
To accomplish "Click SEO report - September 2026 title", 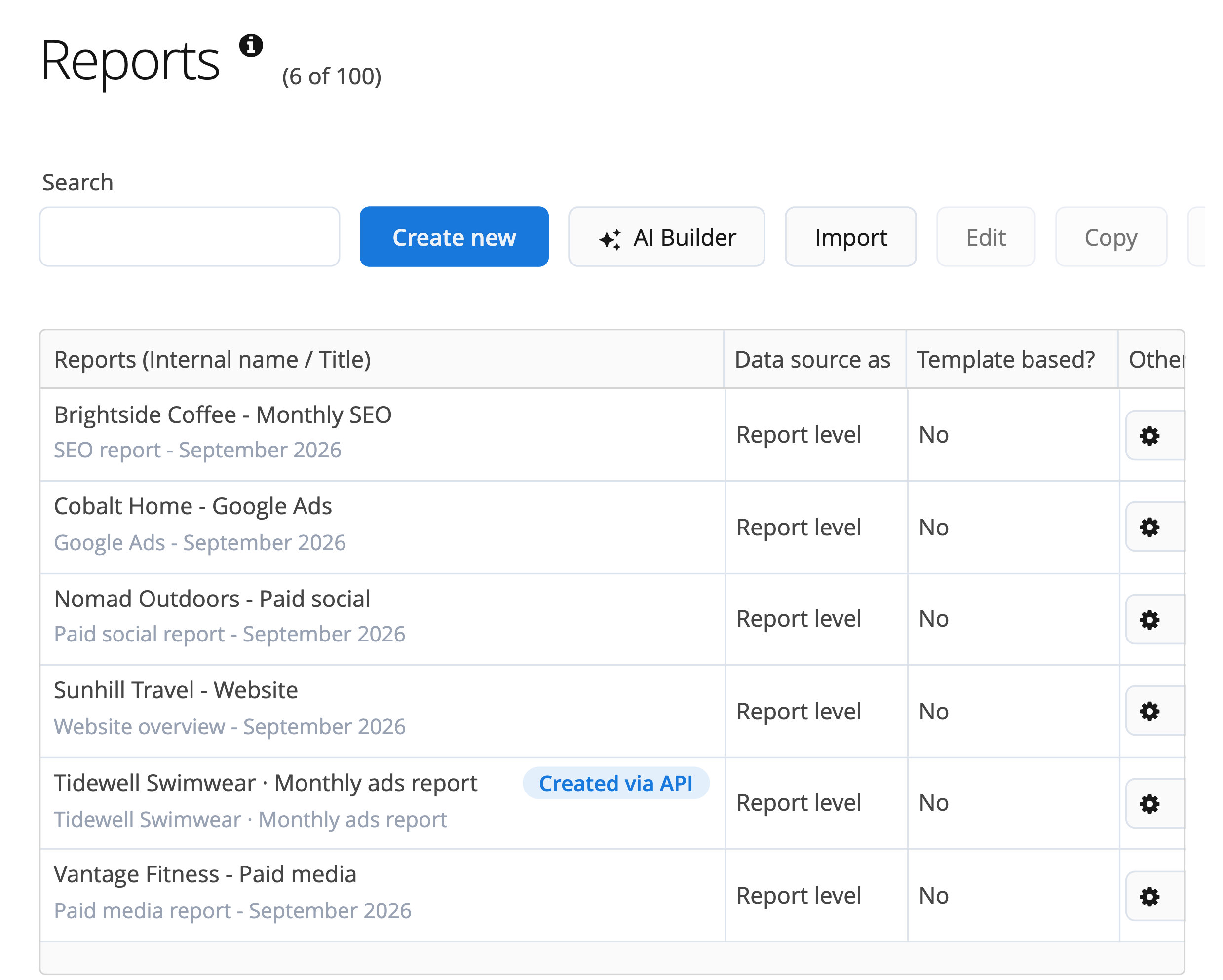I will (x=197, y=451).
